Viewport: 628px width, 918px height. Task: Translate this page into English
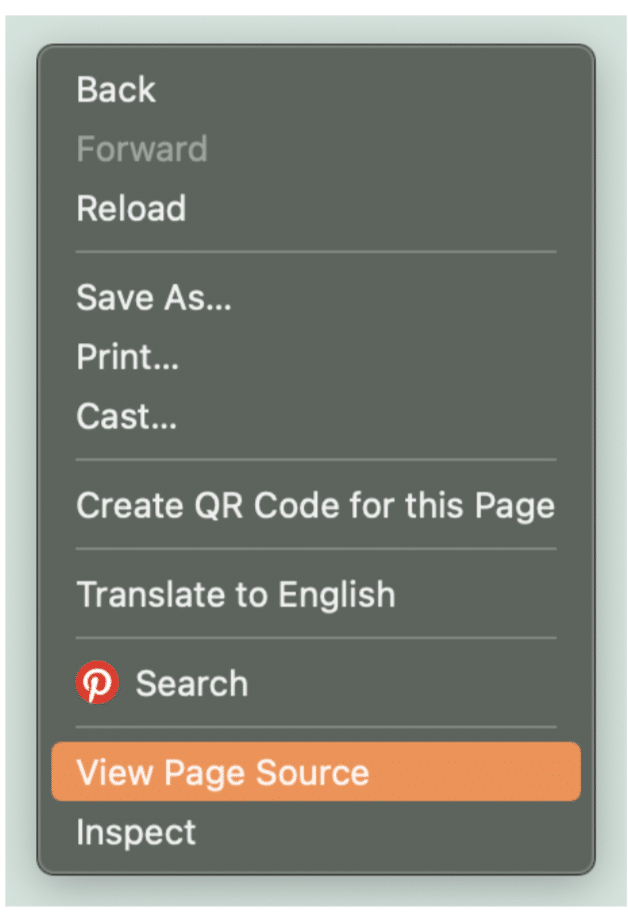coord(236,595)
